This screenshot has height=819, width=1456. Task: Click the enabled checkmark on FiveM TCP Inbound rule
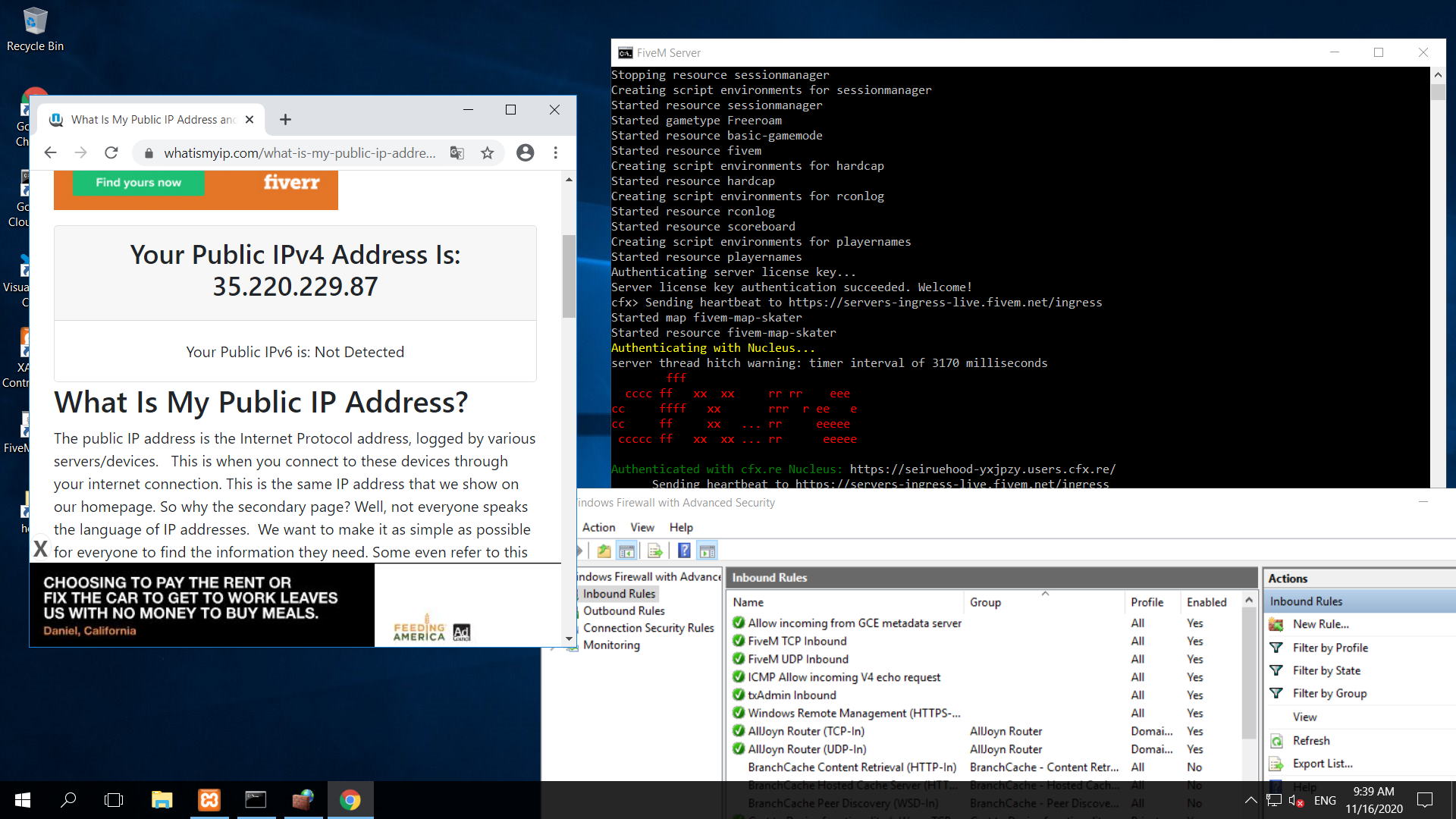point(739,641)
